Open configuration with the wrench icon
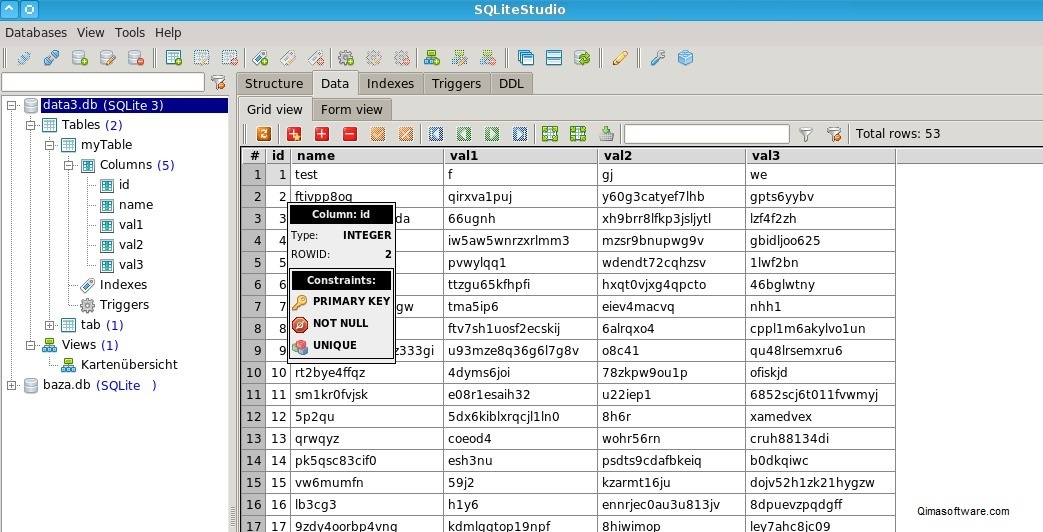Screen dimensions: 1043x532 [x=658, y=59]
